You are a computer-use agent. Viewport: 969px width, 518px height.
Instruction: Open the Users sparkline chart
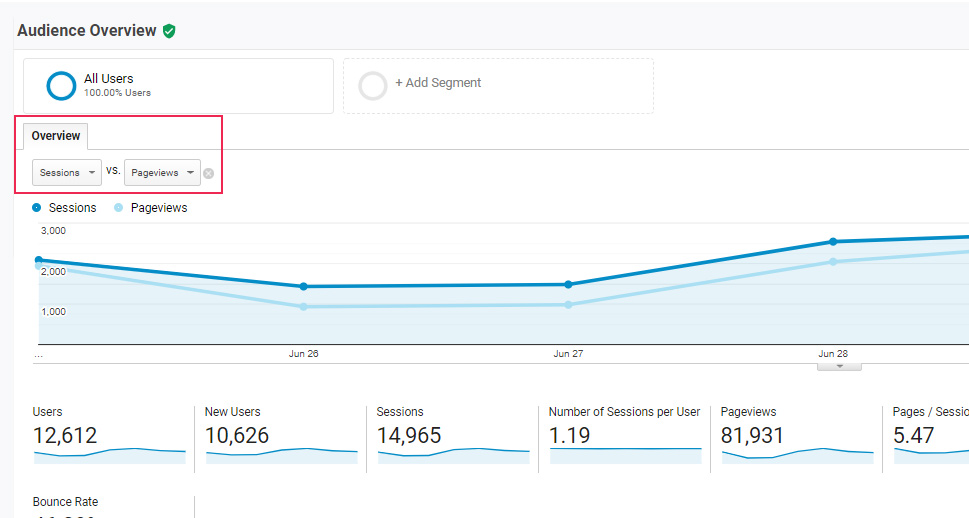110,456
